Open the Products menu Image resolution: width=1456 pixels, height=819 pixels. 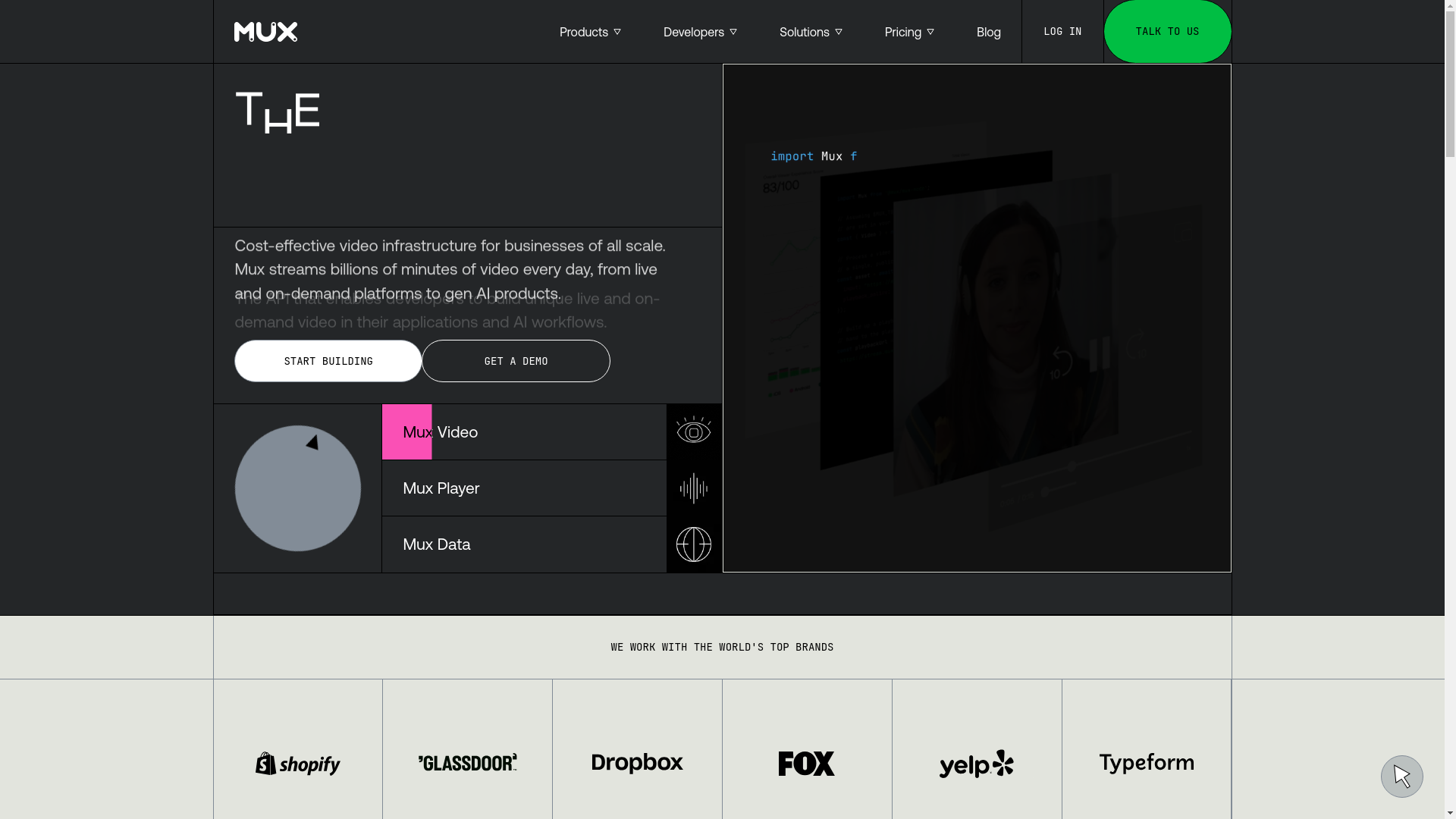[590, 32]
